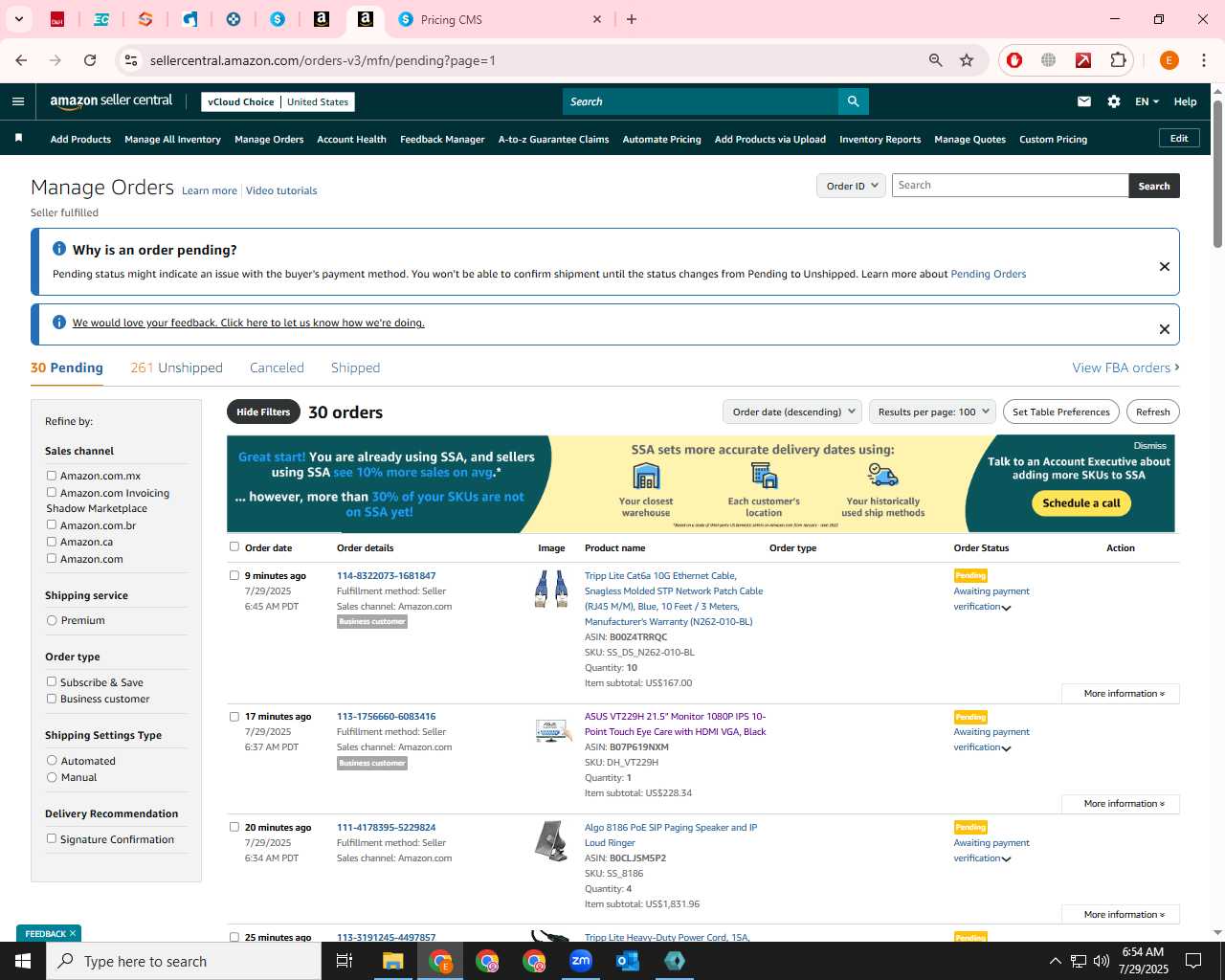Open the Results per page dropdown
This screenshot has width=1225, height=980.
932,412
